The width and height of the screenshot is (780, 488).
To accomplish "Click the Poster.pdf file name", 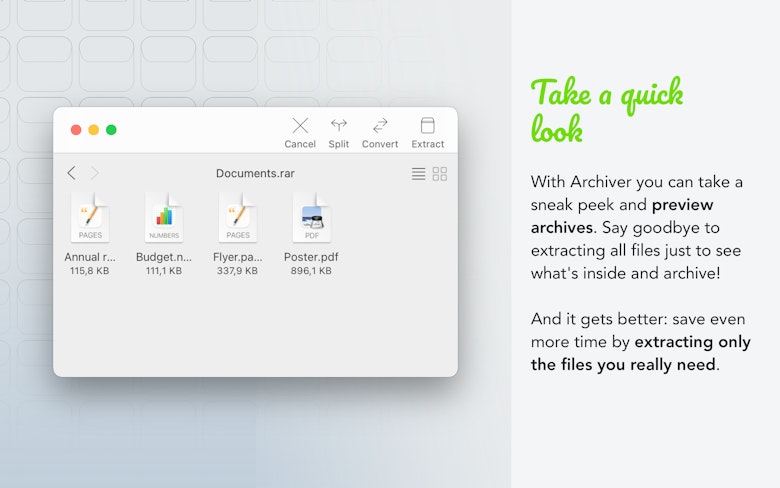I will pos(311,257).
